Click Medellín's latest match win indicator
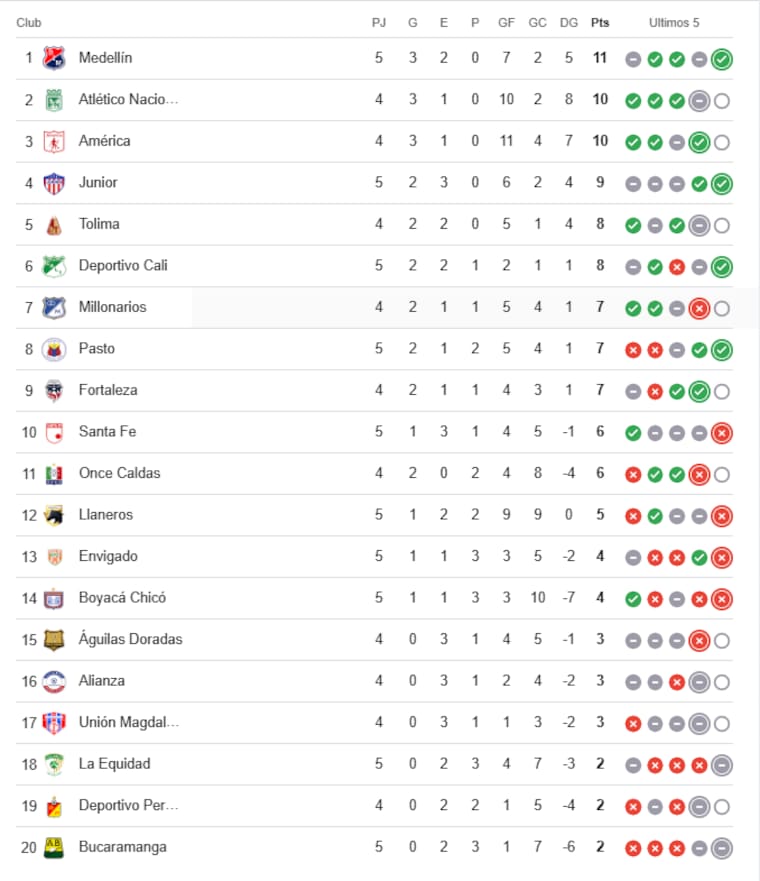The height and width of the screenshot is (881, 760). 722,59
